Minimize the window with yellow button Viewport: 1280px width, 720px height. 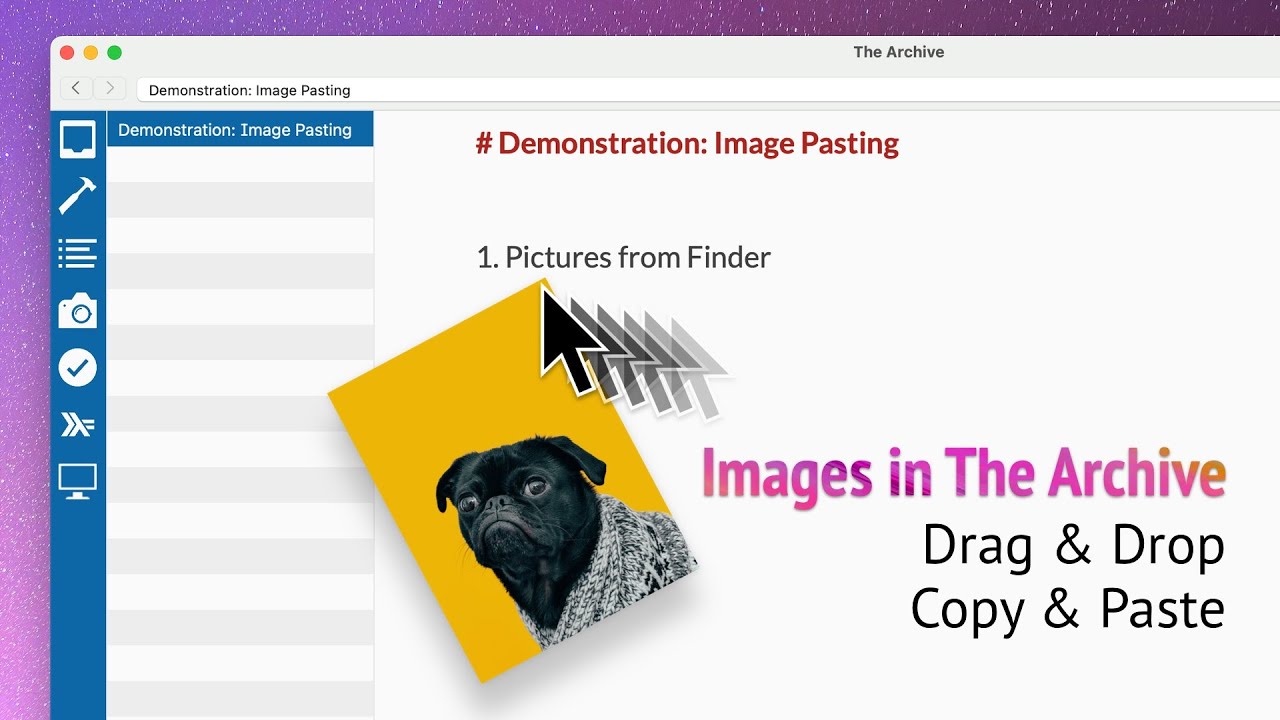click(91, 53)
